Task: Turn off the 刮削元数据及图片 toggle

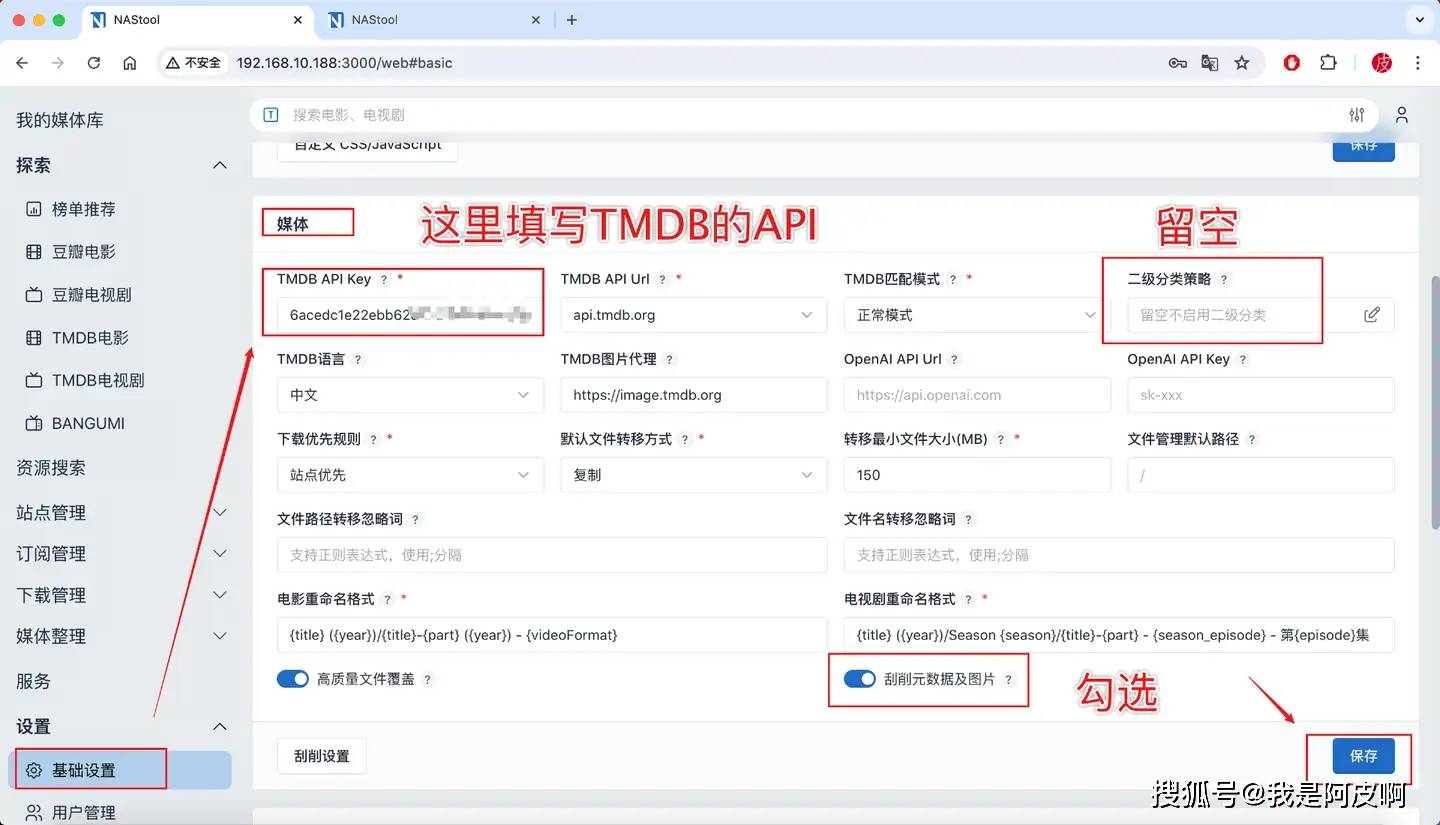Action: click(860, 678)
